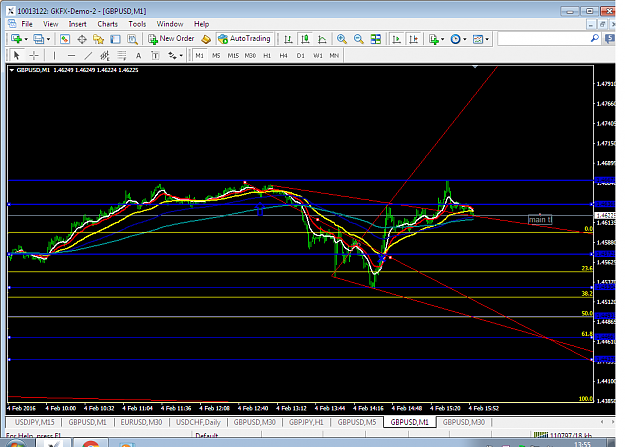Select the D1 timeframe
The height and width of the screenshot is (447, 625).
click(301, 55)
